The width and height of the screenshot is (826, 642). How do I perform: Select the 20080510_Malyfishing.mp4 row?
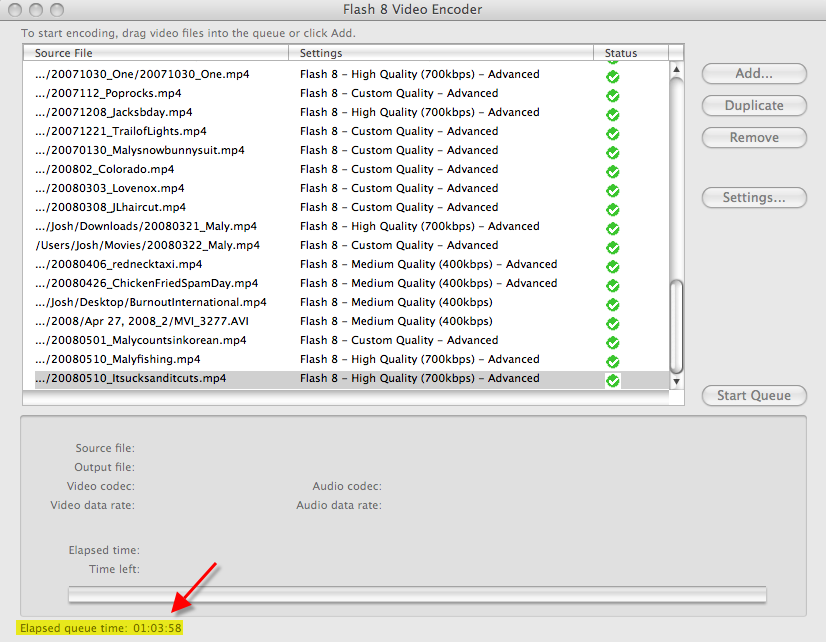tap(346, 359)
